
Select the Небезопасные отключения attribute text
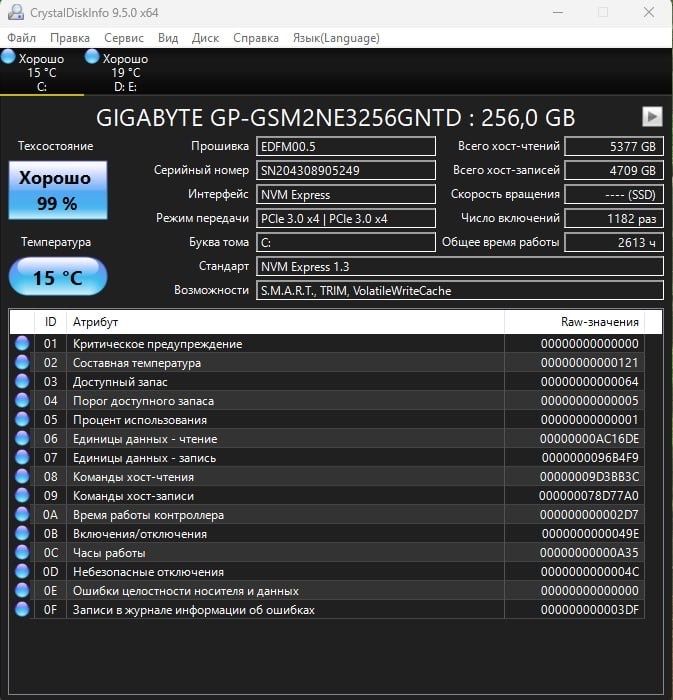point(148,572)
